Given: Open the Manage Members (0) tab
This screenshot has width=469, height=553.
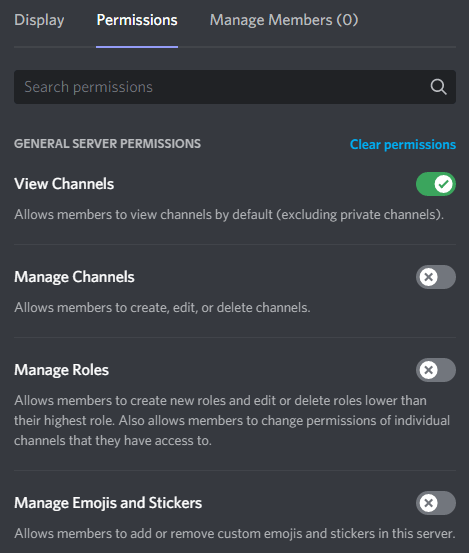Looking at the screenshot, I should tap(284, 20).
